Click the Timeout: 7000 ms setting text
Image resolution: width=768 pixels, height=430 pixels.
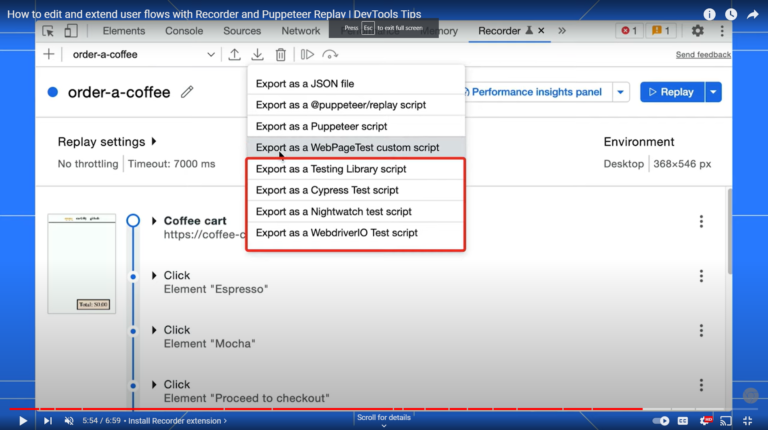click(171, 164)
